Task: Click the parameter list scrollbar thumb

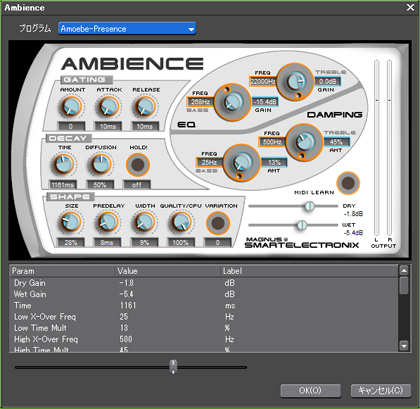Action: coord(404,285)
